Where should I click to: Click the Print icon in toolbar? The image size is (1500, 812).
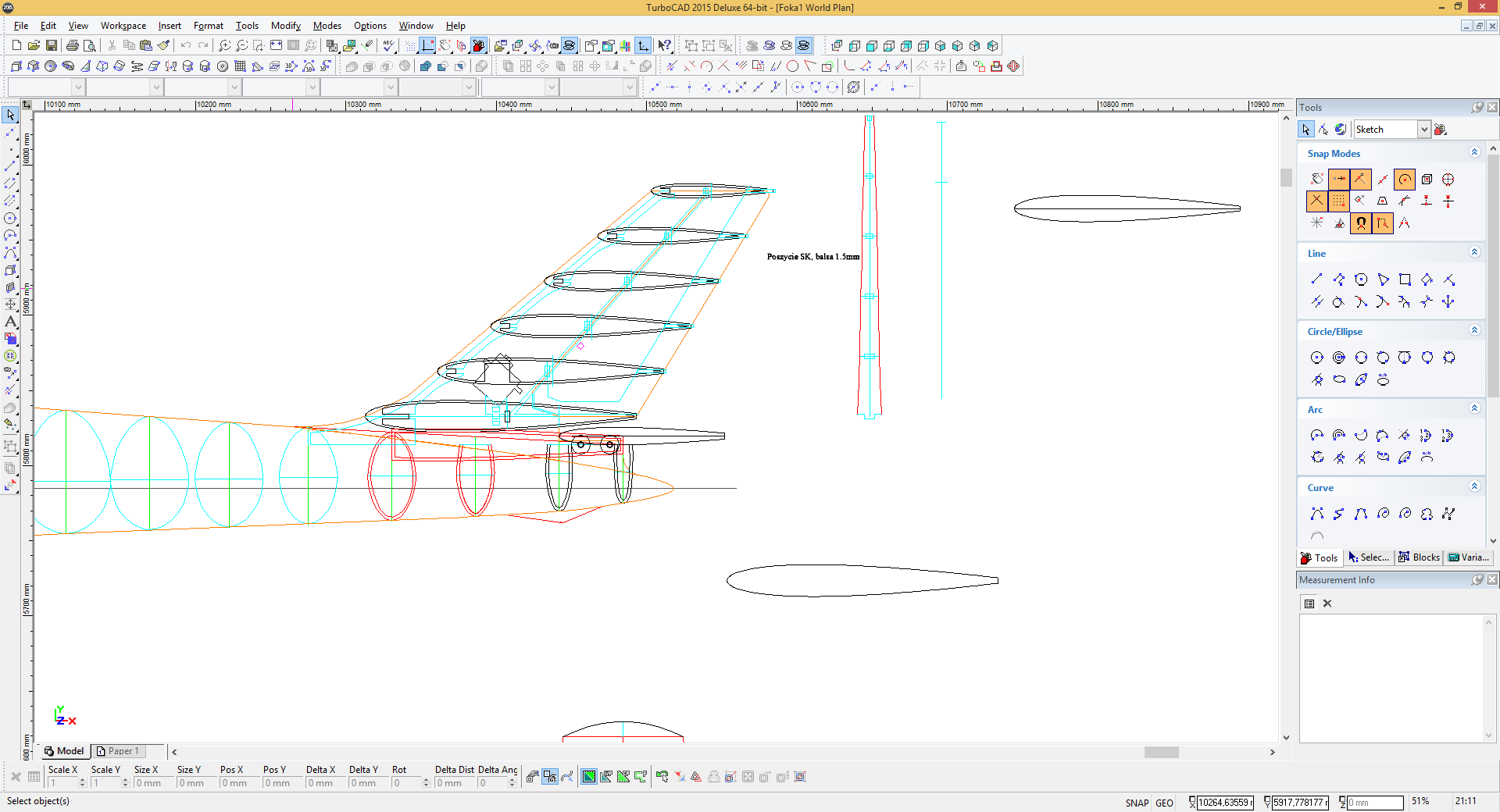click(73, 46)
